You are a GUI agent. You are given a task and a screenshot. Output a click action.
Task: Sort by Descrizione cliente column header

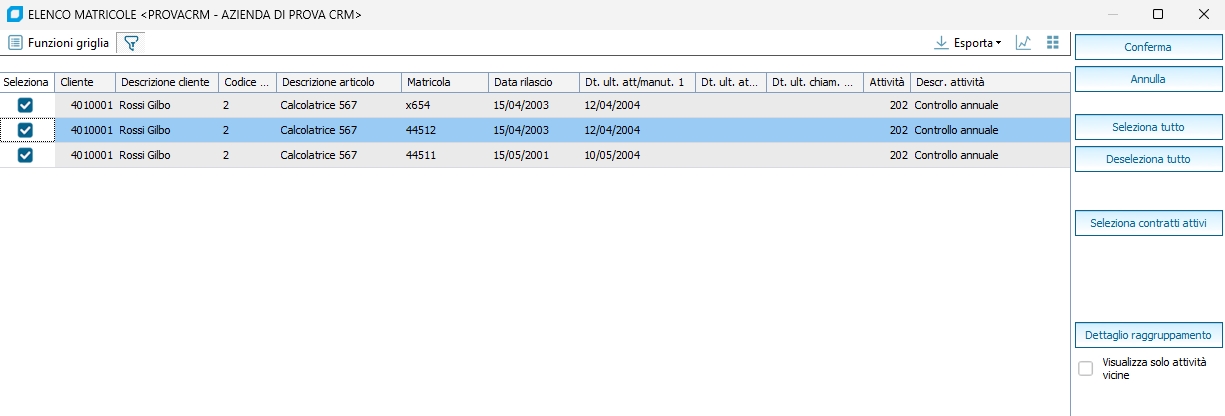coord(166,82)
